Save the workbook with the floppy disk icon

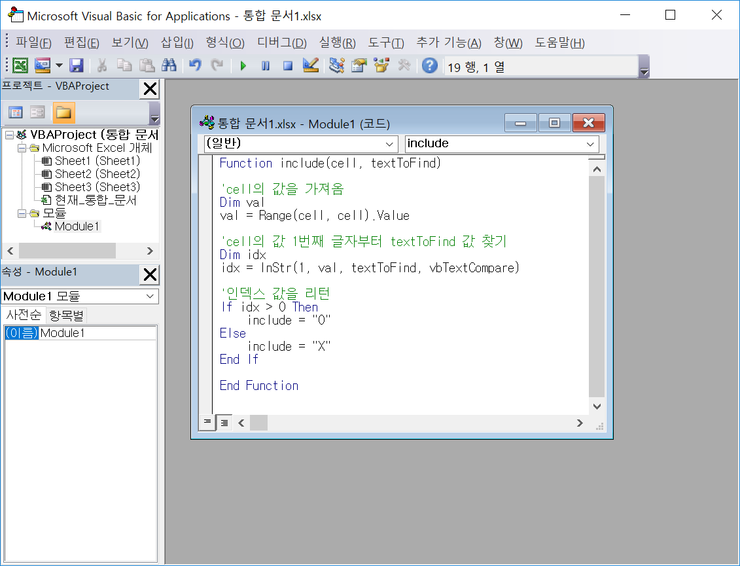coord(75,66)
